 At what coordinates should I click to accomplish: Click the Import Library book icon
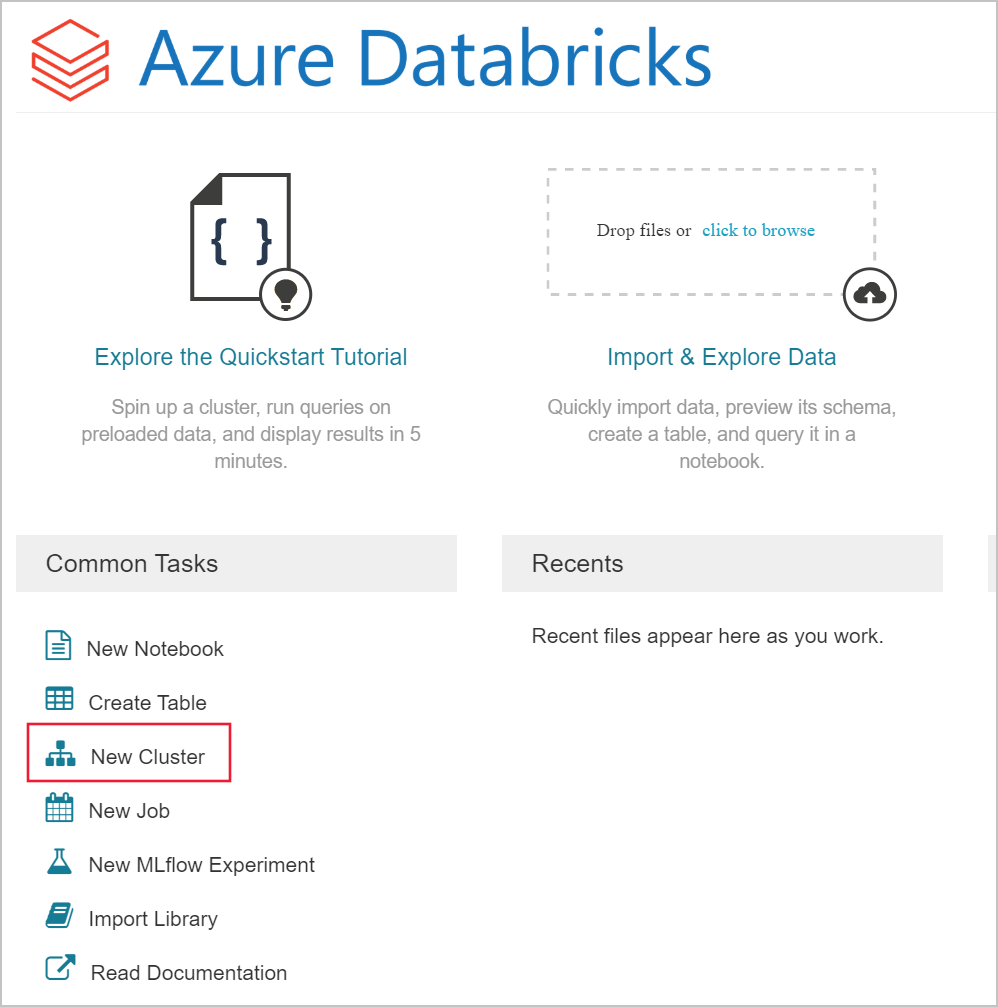(x=60, y=916)
